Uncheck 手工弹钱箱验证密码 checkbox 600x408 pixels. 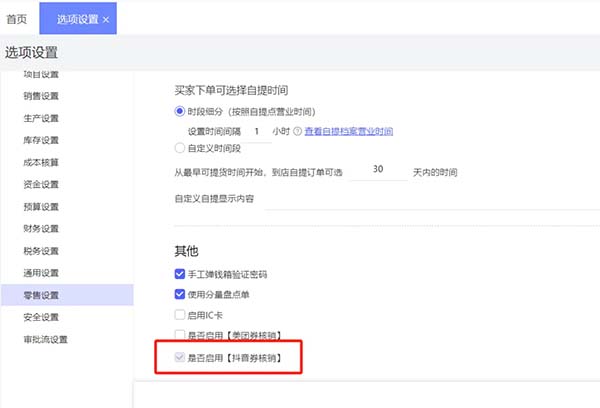179,274
